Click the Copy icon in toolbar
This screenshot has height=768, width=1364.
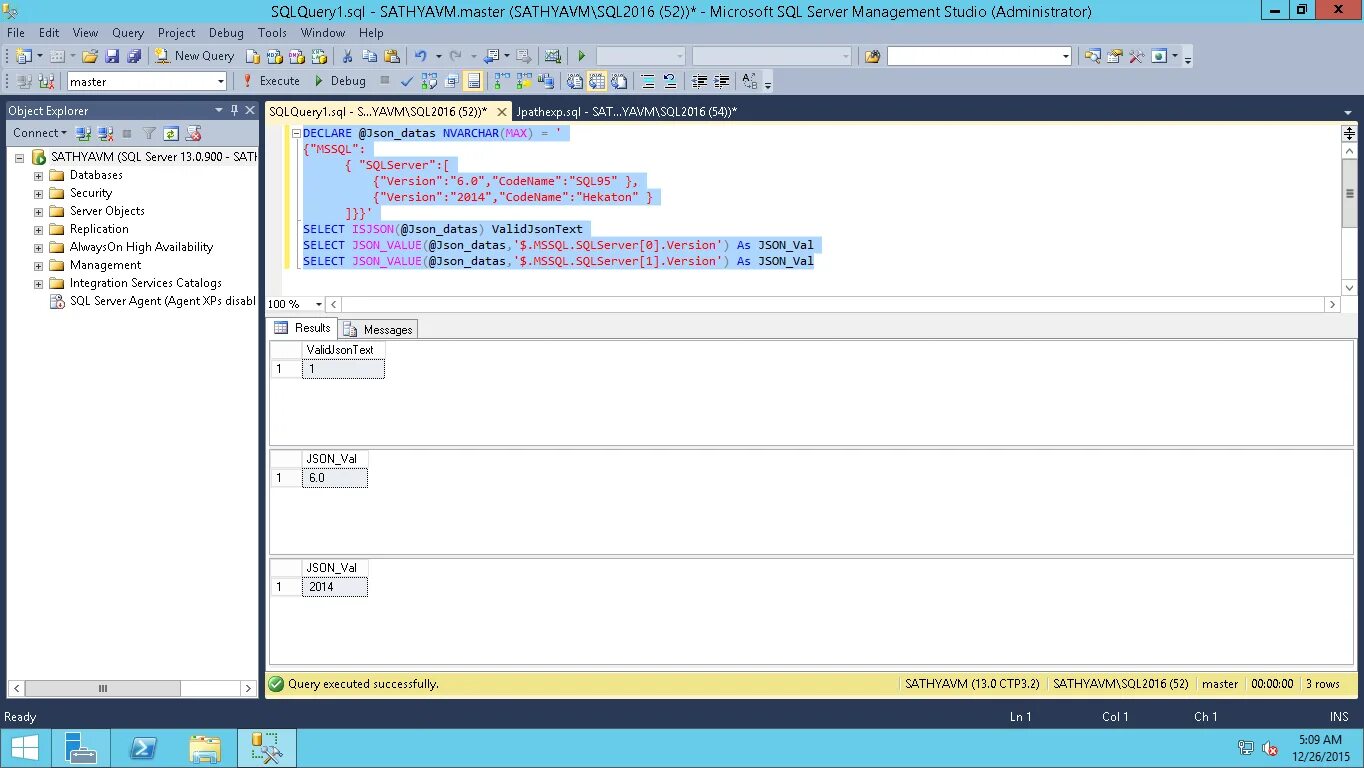tap(369, 56)
